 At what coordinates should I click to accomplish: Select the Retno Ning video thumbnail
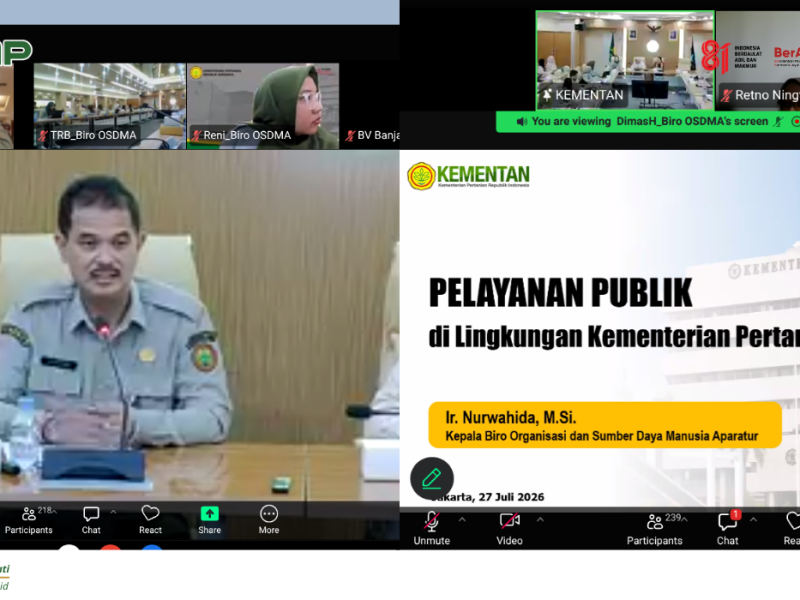758,60
